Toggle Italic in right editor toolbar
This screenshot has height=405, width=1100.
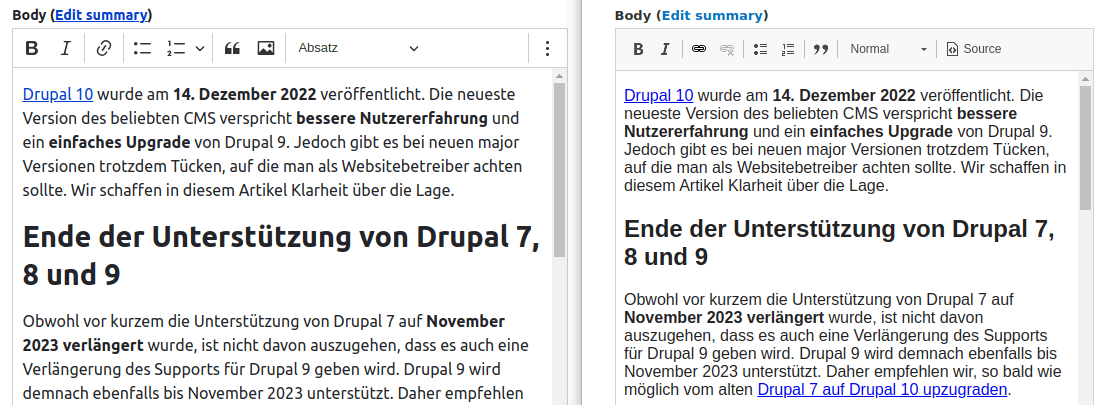coord(664,49)
